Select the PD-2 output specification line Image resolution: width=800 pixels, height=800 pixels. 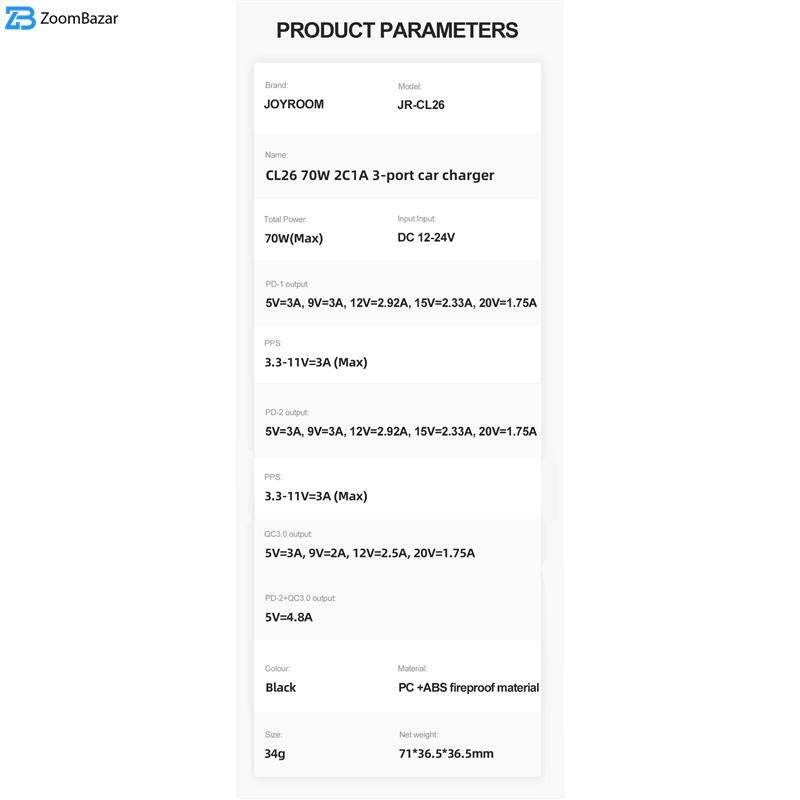[401, 432]
